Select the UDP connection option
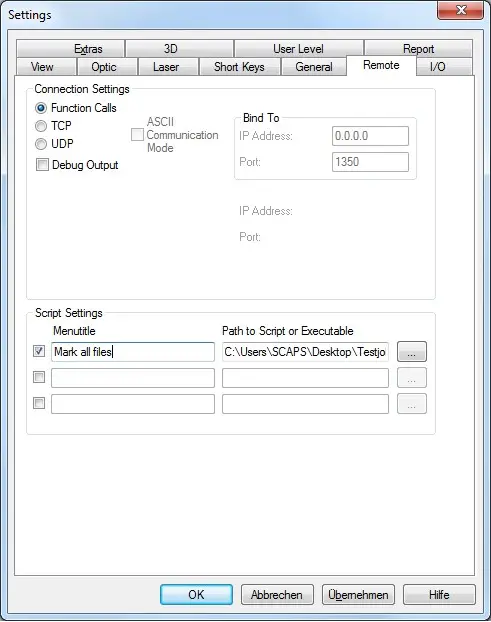 [41, 144]
